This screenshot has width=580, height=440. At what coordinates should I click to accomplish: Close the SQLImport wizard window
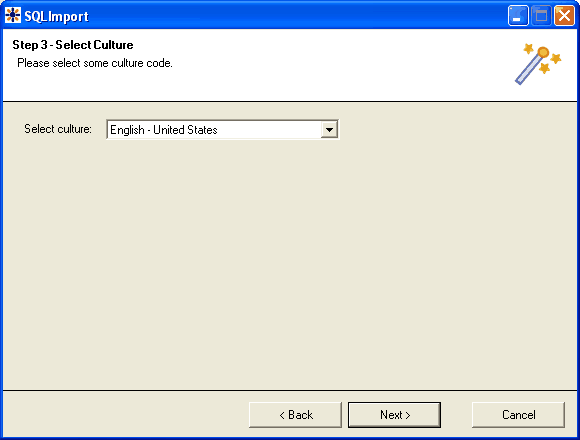tap(564, 16)
